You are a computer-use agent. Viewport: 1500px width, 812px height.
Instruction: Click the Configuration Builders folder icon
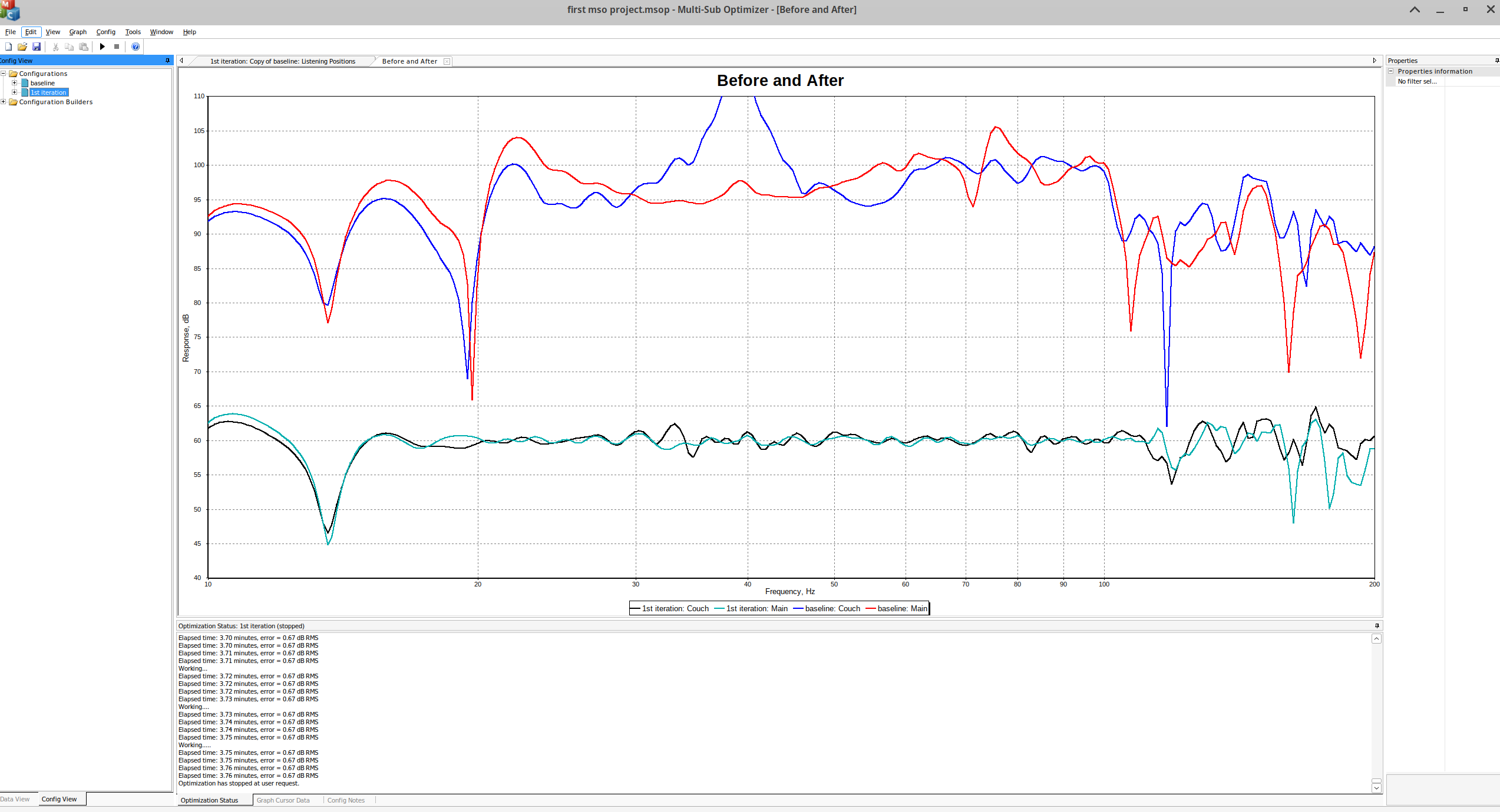click(x=13, y=102)
